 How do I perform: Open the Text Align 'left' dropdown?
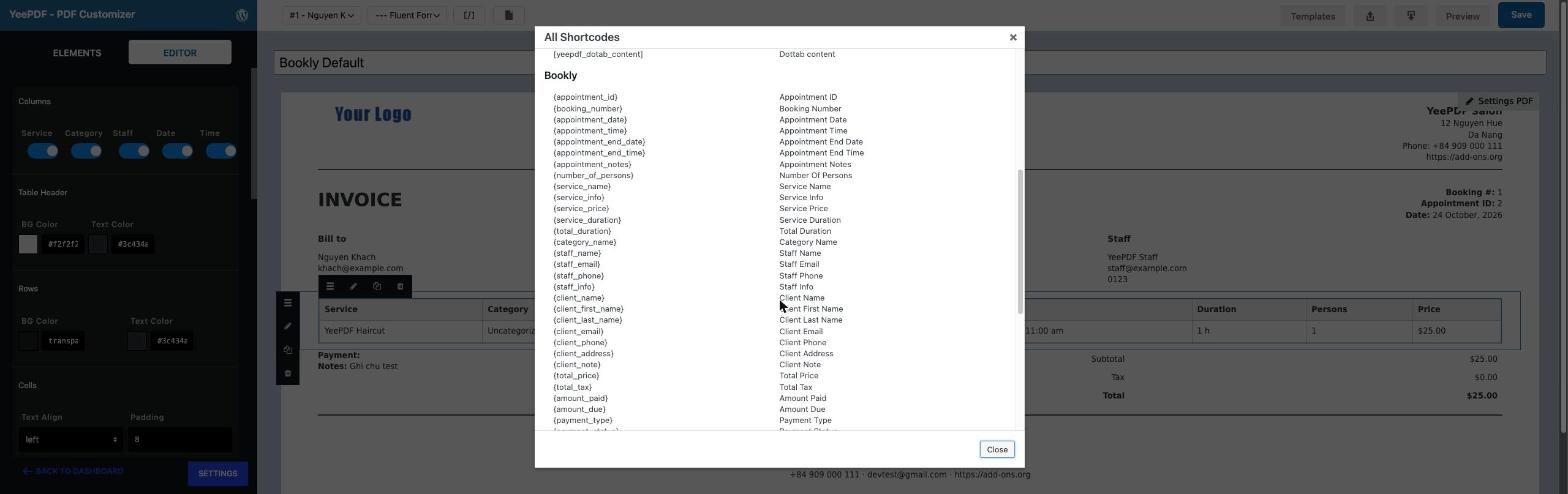pos(70,439)
